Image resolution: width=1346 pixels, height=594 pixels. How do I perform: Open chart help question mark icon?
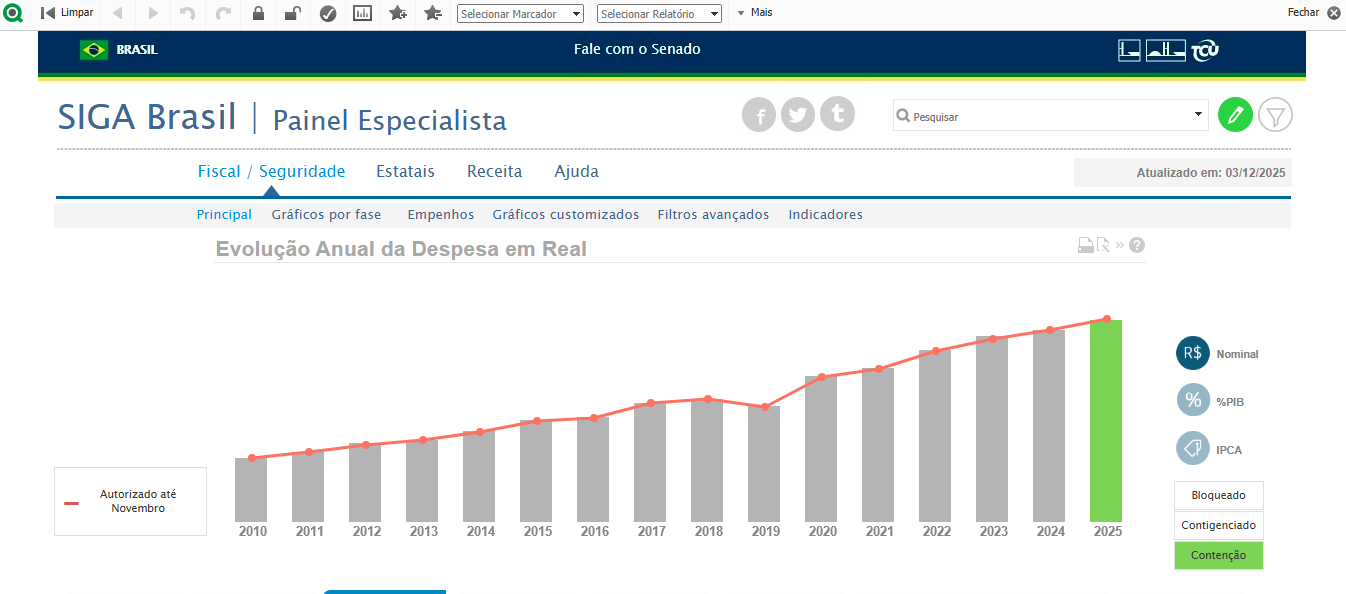click(x=1137, y=245)
